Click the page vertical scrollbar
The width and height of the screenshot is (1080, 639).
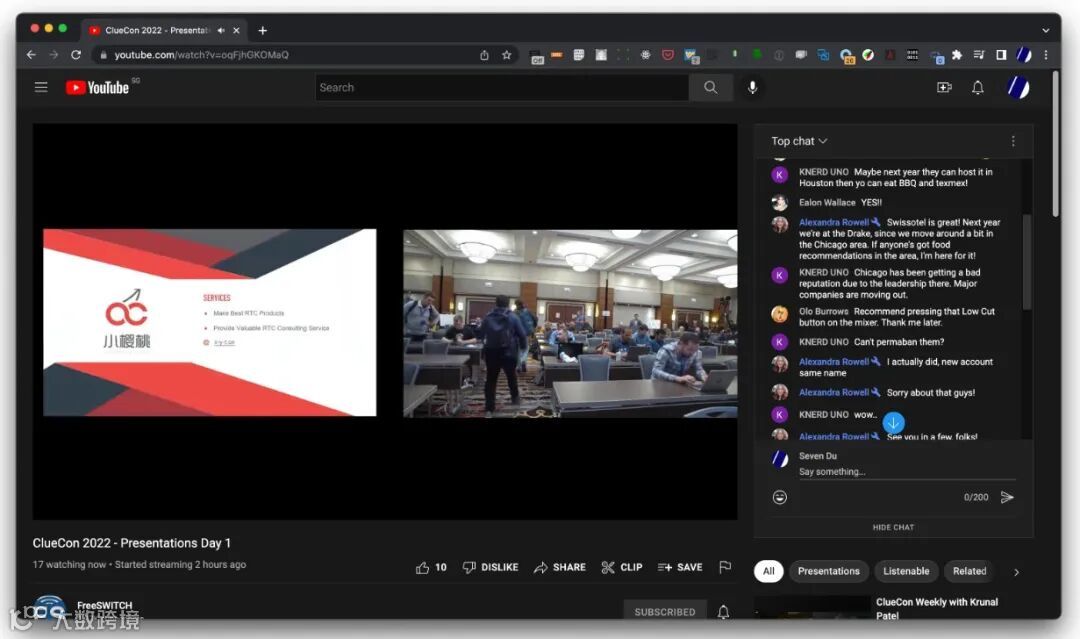click(1055, 143)
